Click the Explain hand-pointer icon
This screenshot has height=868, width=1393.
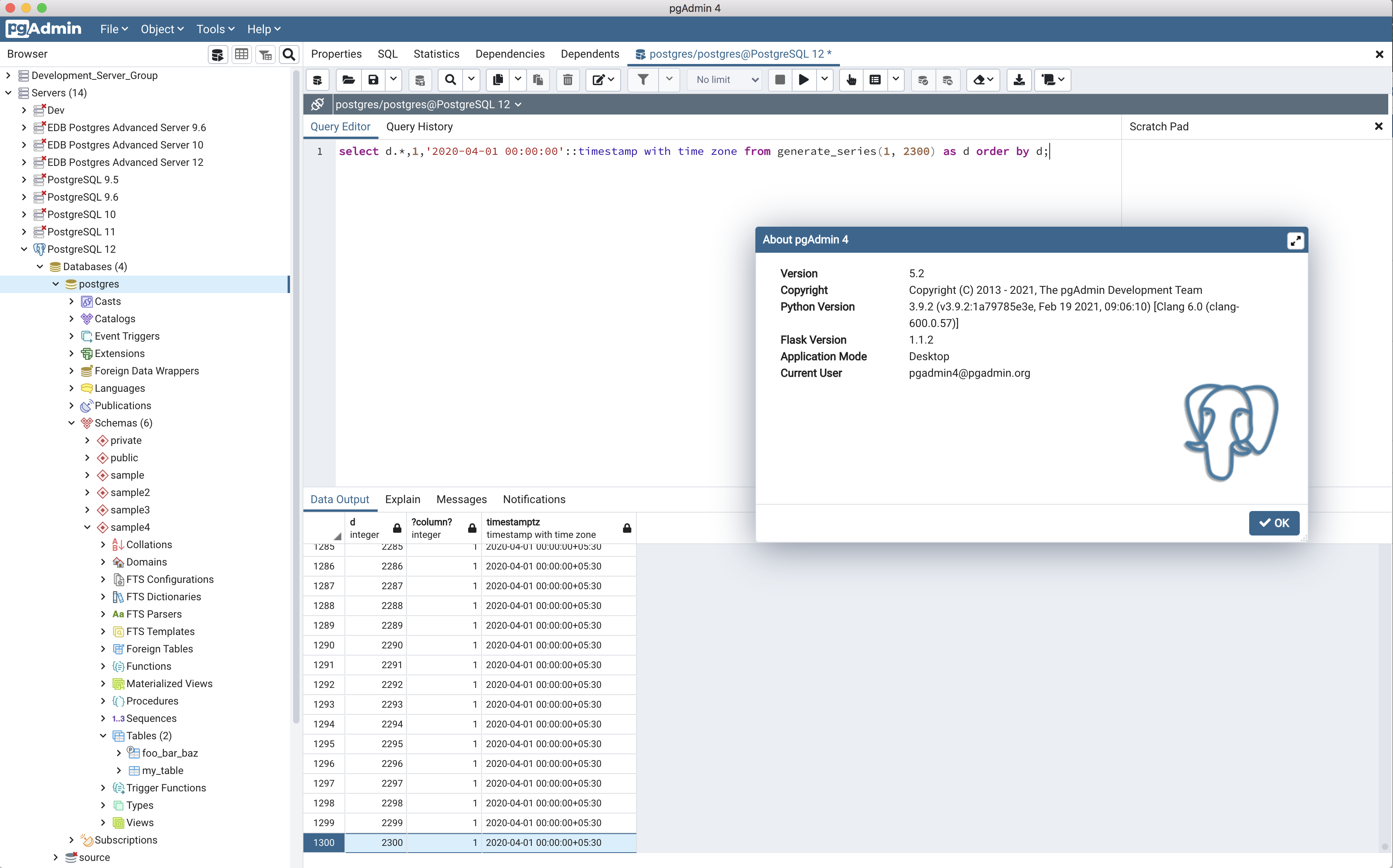851,80
